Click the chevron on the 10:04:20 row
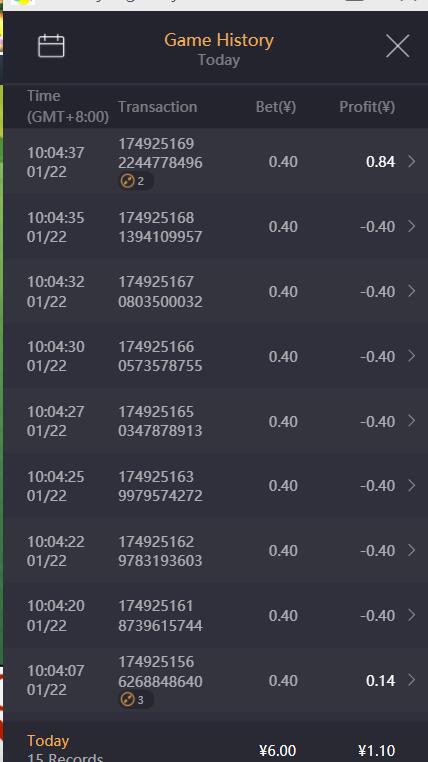Image resolution: width=428 pixels, height=762 pixels. click(x=411, y=615)
